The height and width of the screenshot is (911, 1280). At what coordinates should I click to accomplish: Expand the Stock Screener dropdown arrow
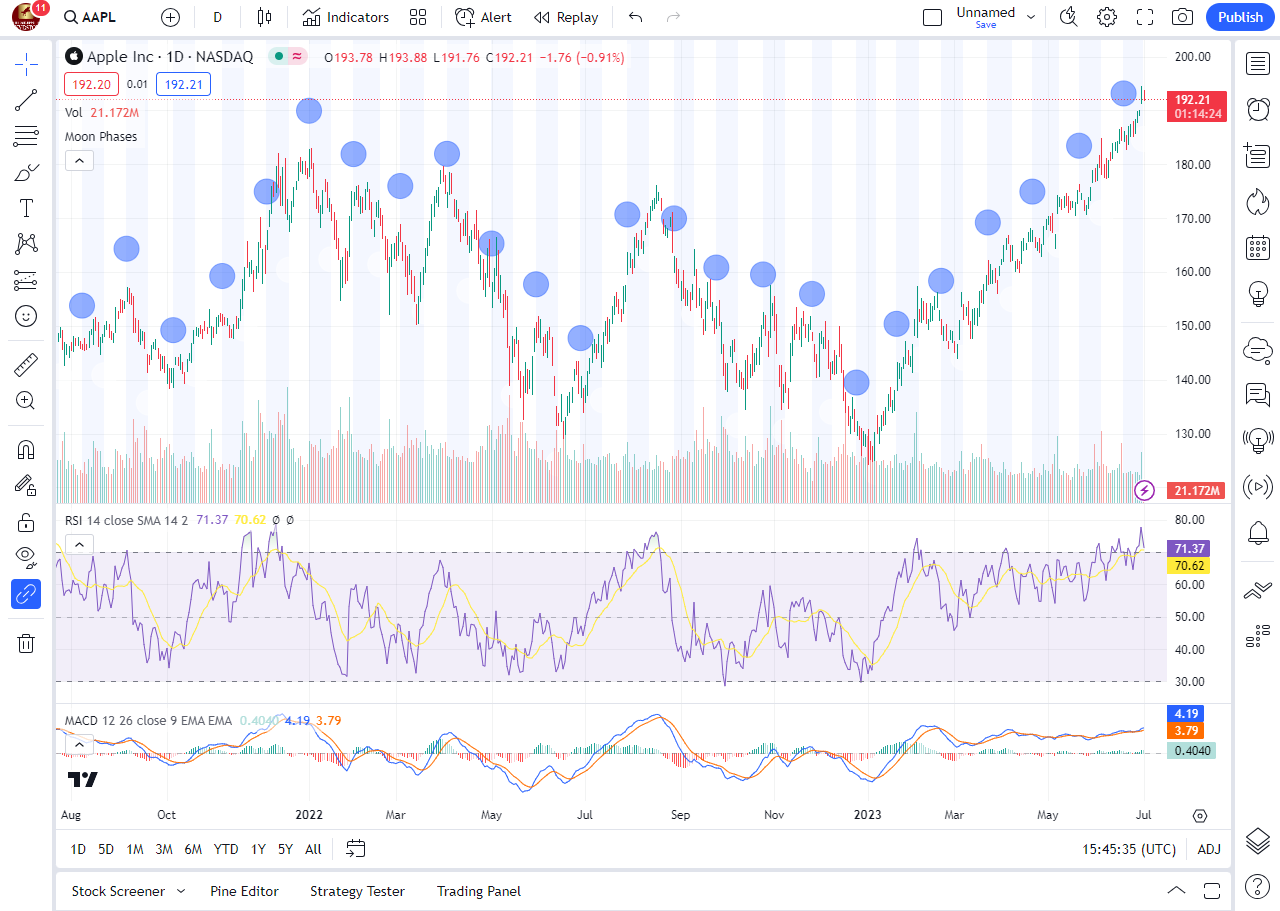(x=181, y=891)
